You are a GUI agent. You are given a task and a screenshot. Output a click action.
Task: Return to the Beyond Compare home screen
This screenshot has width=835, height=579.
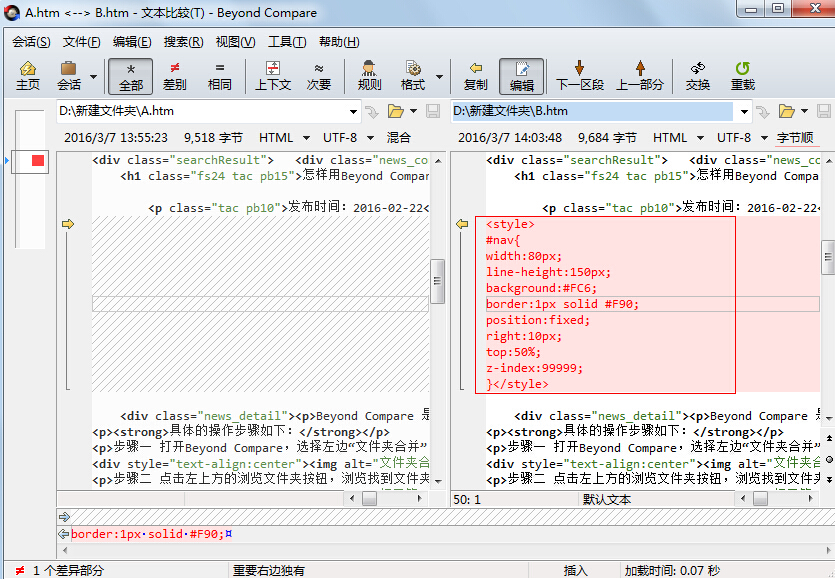point(27,75)
